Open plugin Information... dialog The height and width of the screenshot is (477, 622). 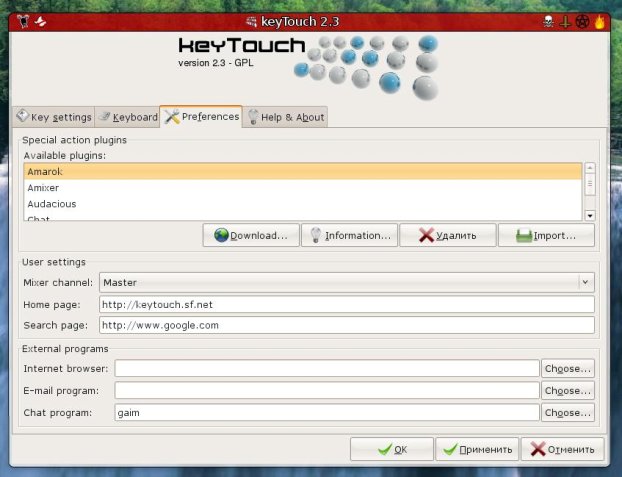pyautogui.click(x=349, y=235)
